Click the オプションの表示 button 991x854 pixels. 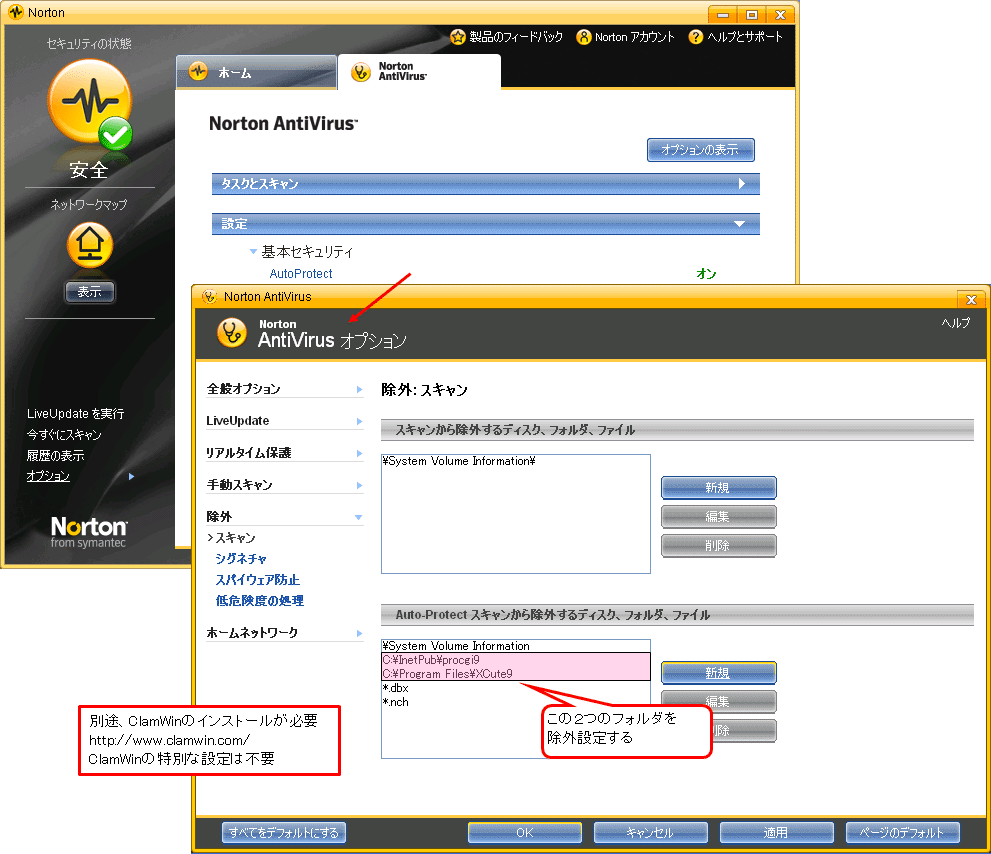(700, 150)
